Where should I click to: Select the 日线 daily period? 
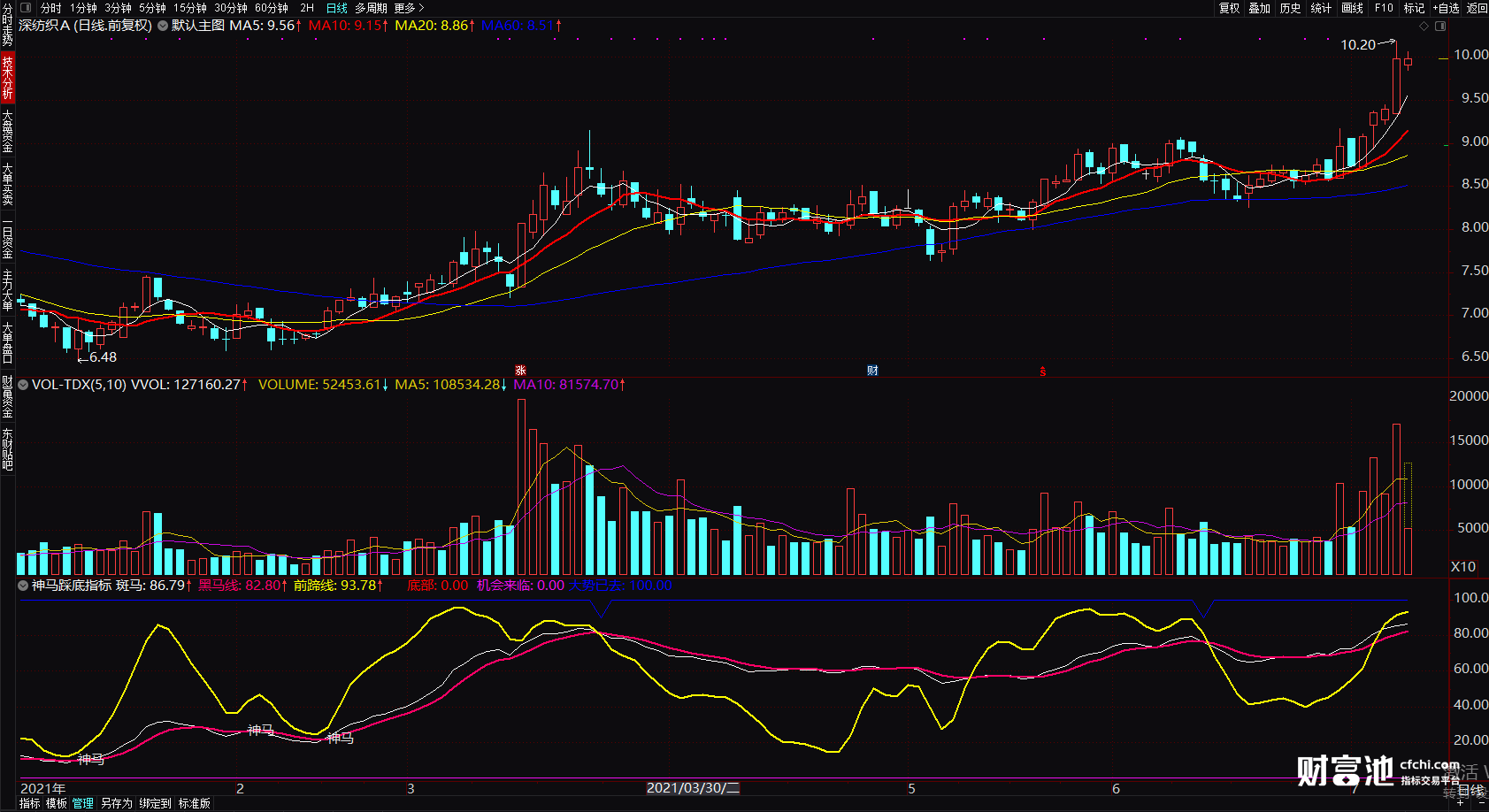(337, 8)
